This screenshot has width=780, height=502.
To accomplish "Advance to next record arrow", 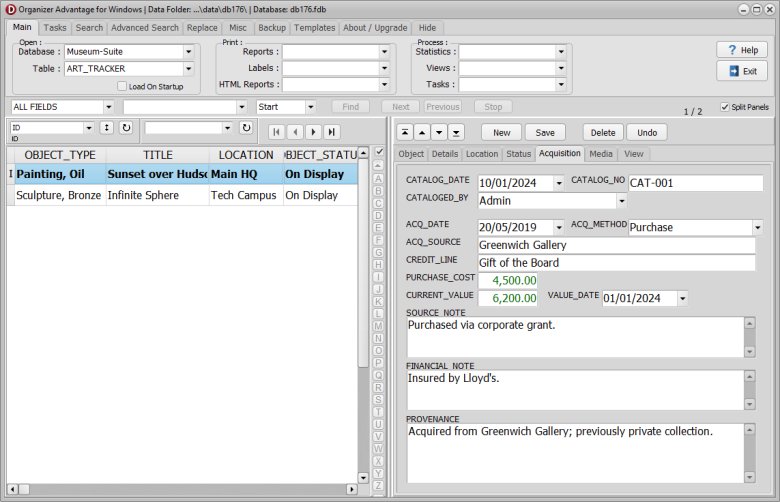I will (313, 131).
